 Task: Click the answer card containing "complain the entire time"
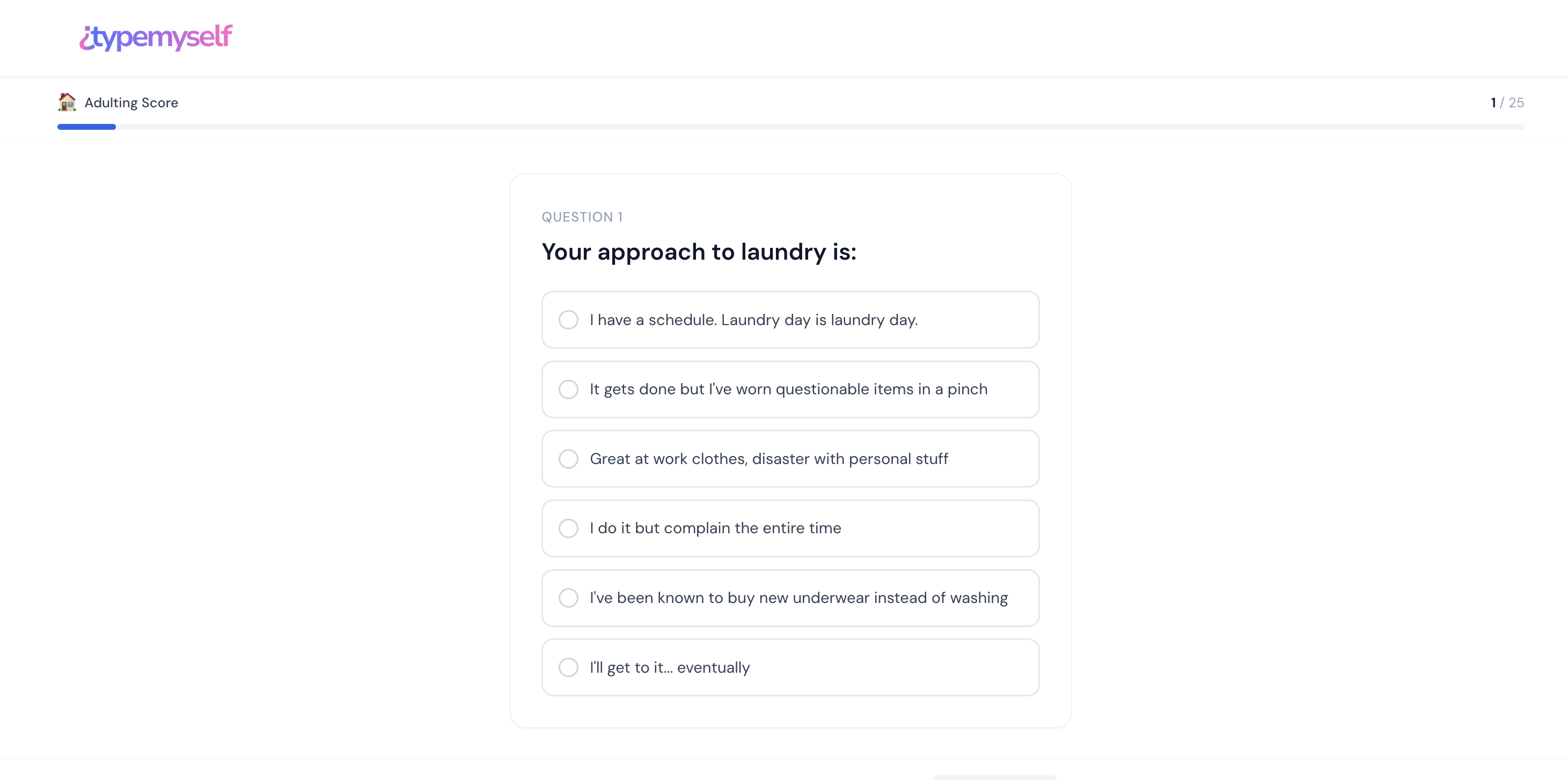(x=789, y=528)
